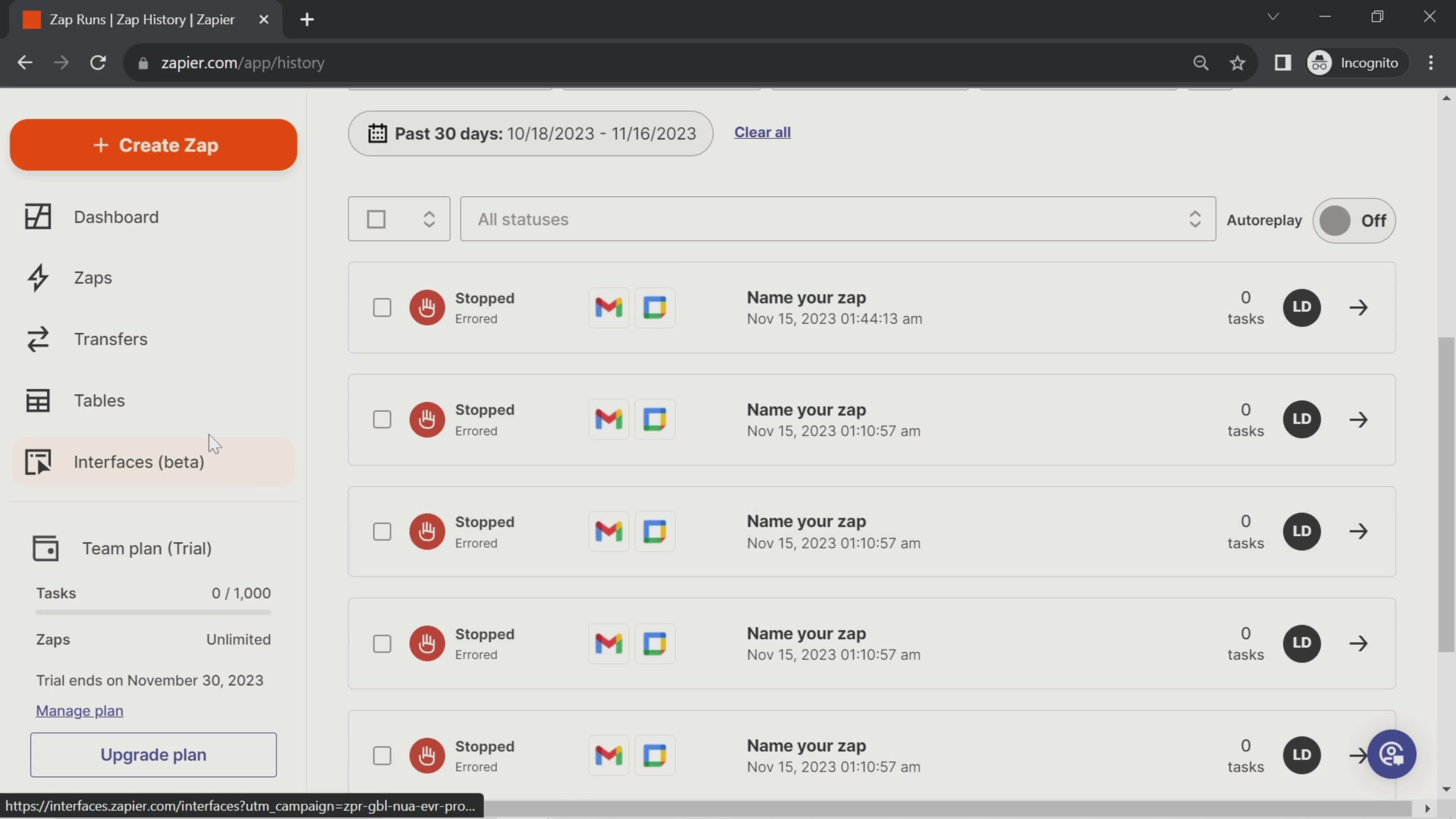This screenshot has height=819, width=1456.
Task: Click 'Trial ends on November 30, 2023' text
Action: [150, 681]
